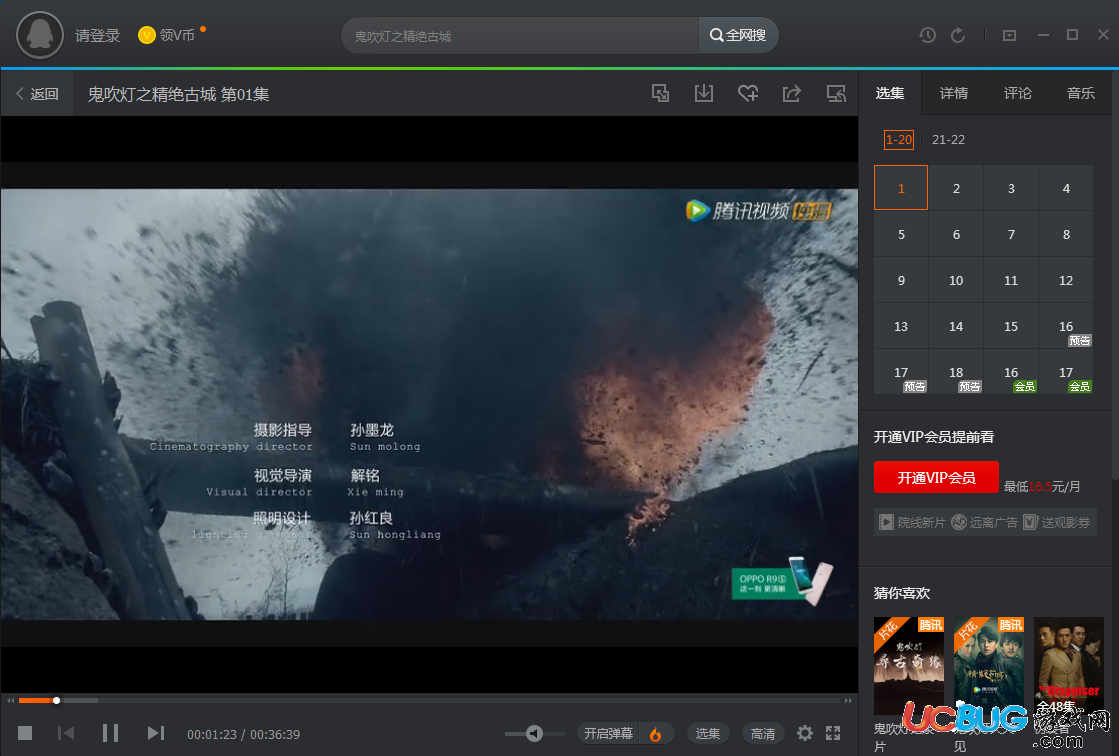Click the cast to screen icon
The image size is (1119, 756).
point(836,94)
